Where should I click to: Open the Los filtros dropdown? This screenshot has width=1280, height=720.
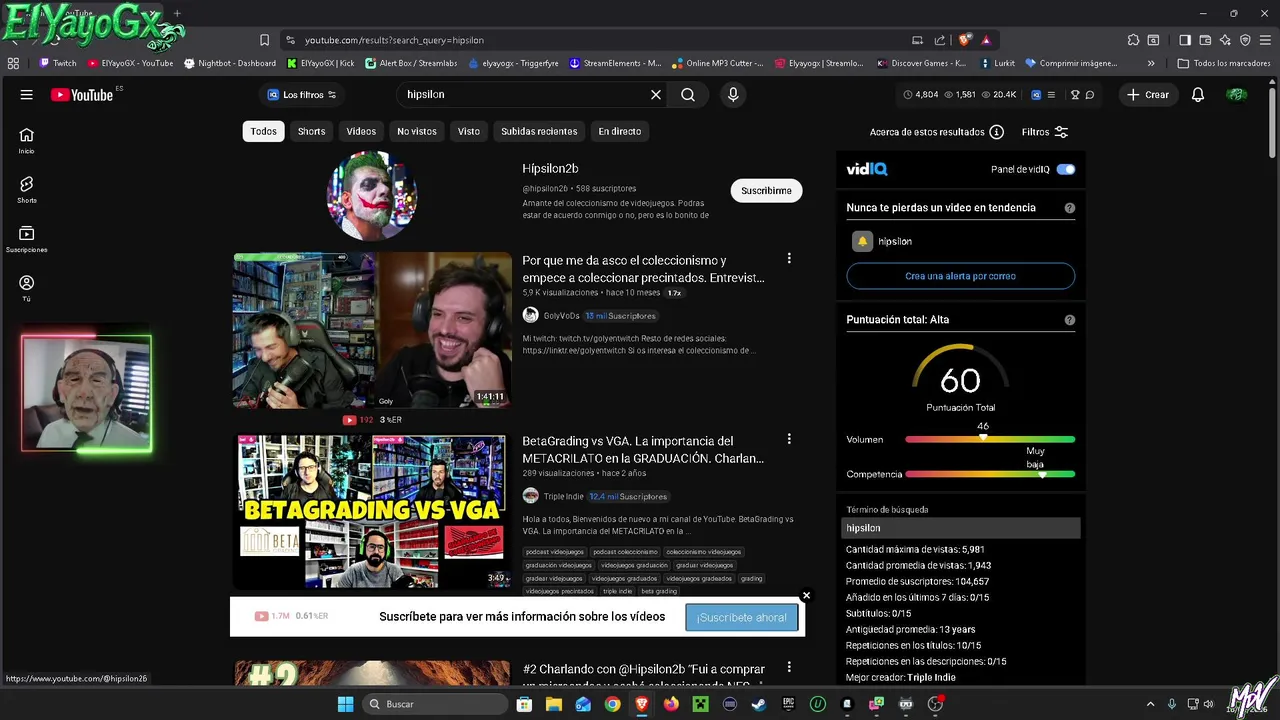click(302, 94)
